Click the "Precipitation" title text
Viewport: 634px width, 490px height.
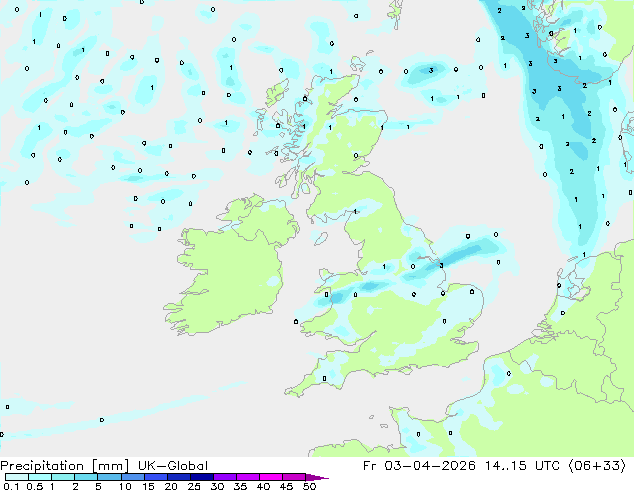(x=42, y=466)
